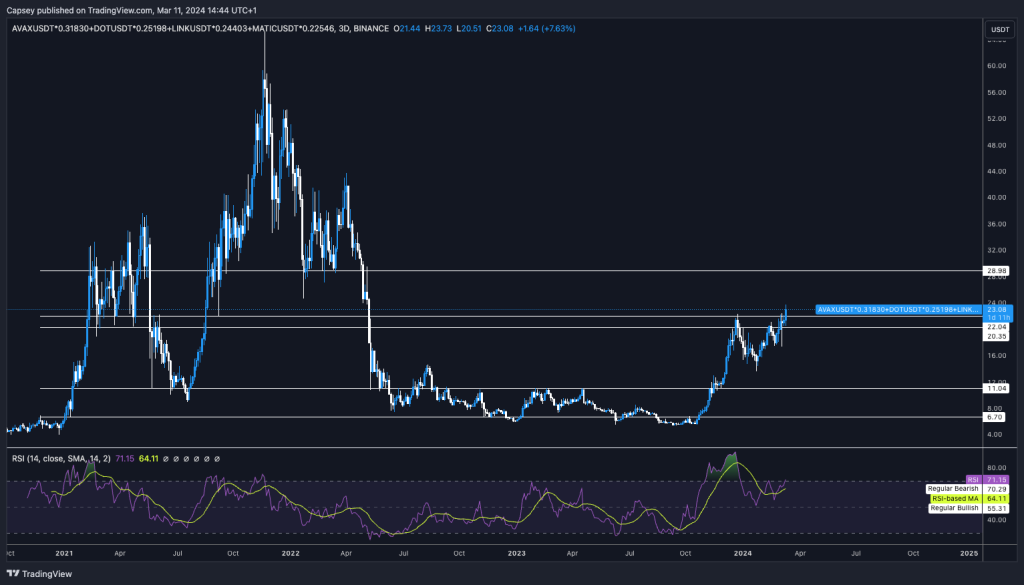
Task: Click the RSI (14, close, SMA, 14, 2) legend title
Action: [61, 459]
